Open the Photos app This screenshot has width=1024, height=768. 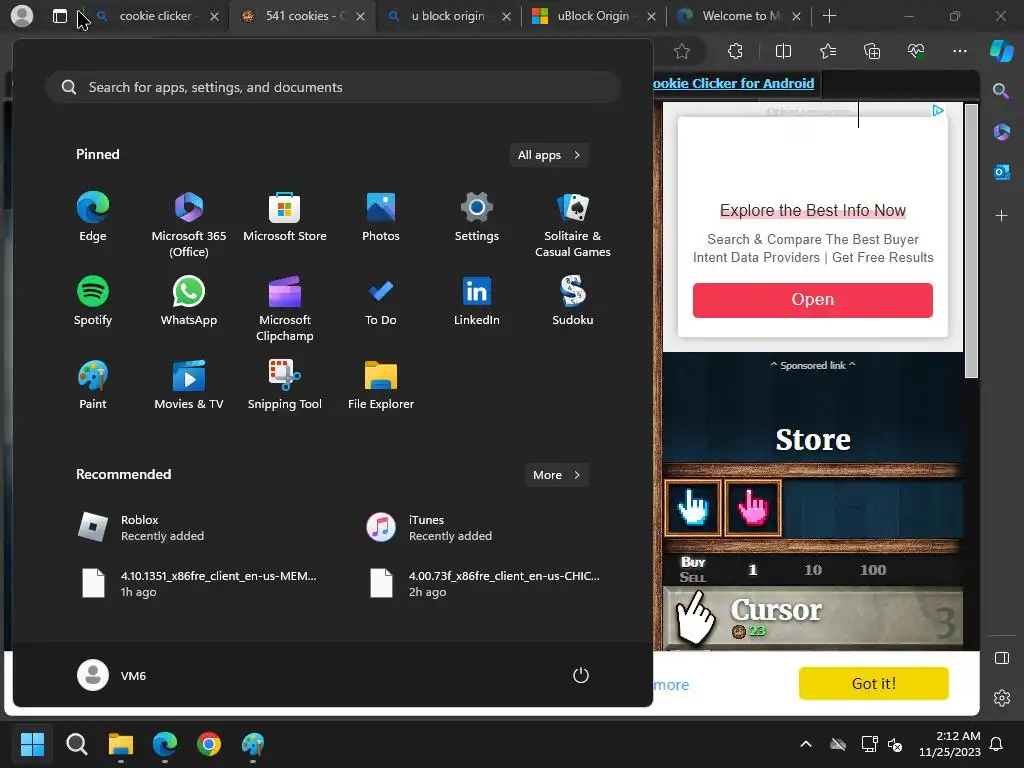[x=381, y=217]
